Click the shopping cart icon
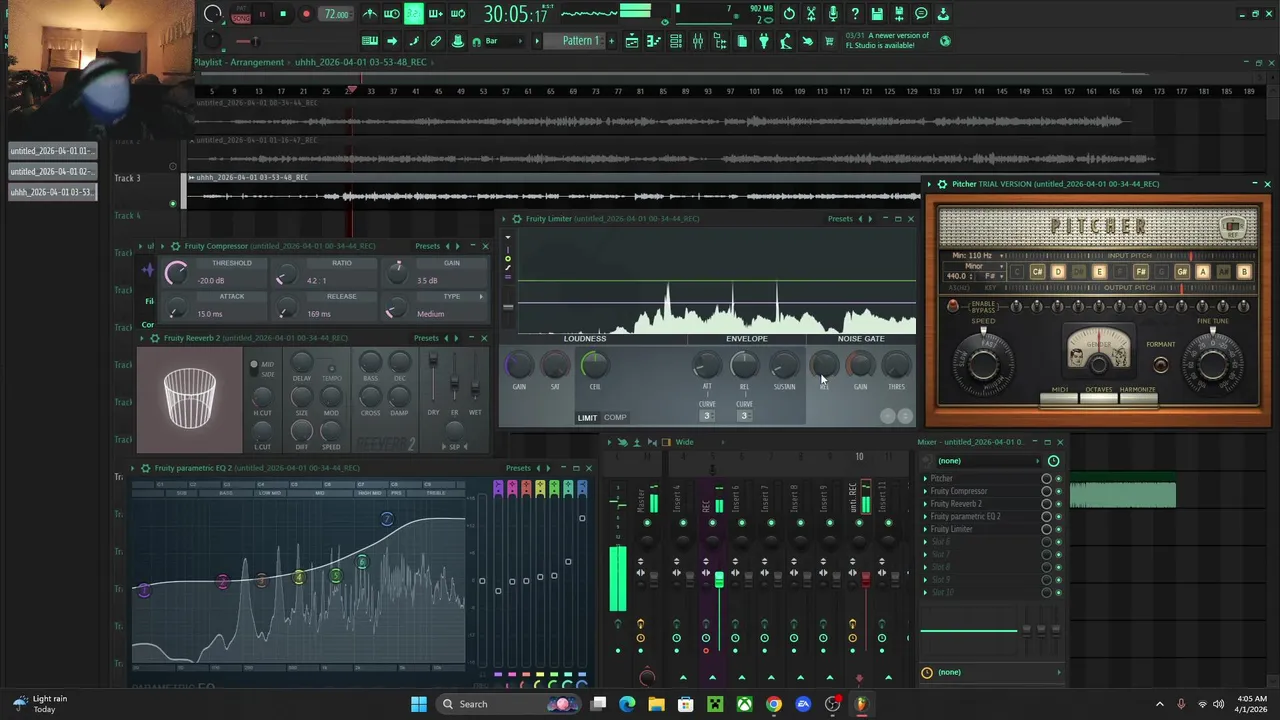Viewport: 1280px width, 720px height. pyautogui.click(x=830, y=41)
